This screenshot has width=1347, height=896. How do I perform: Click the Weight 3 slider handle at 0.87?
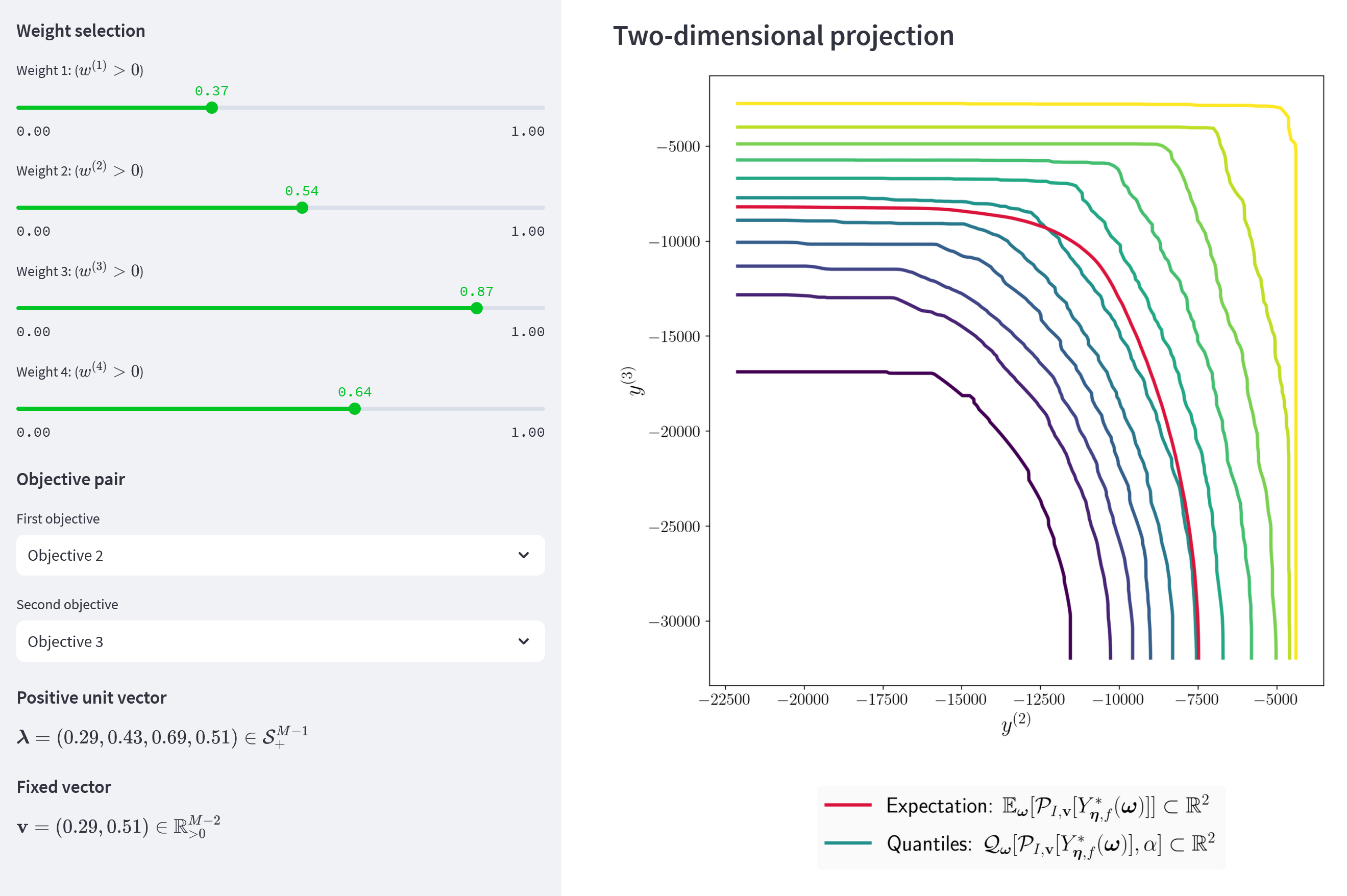tap(476, 309)
